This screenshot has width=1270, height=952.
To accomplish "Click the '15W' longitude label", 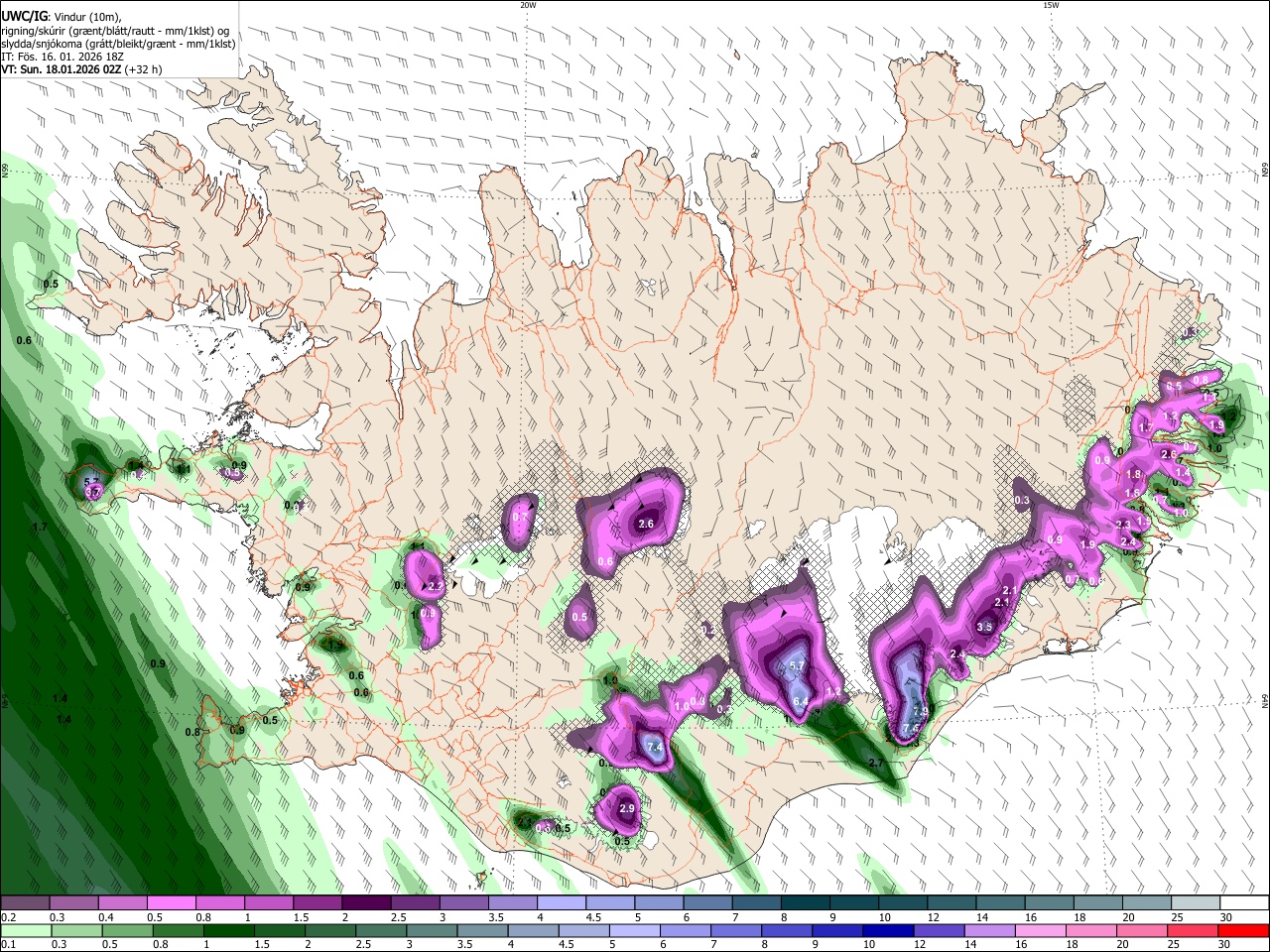I will [1051, 5].
